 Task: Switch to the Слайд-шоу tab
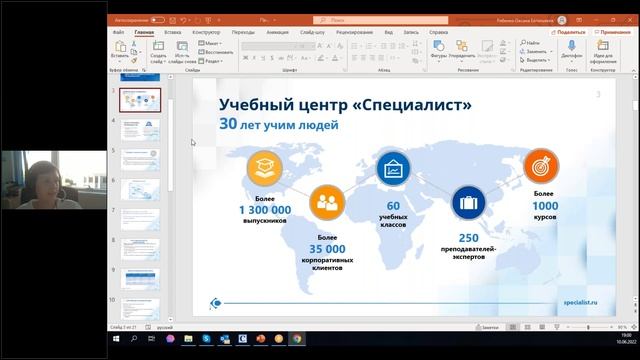pos(312,32)
